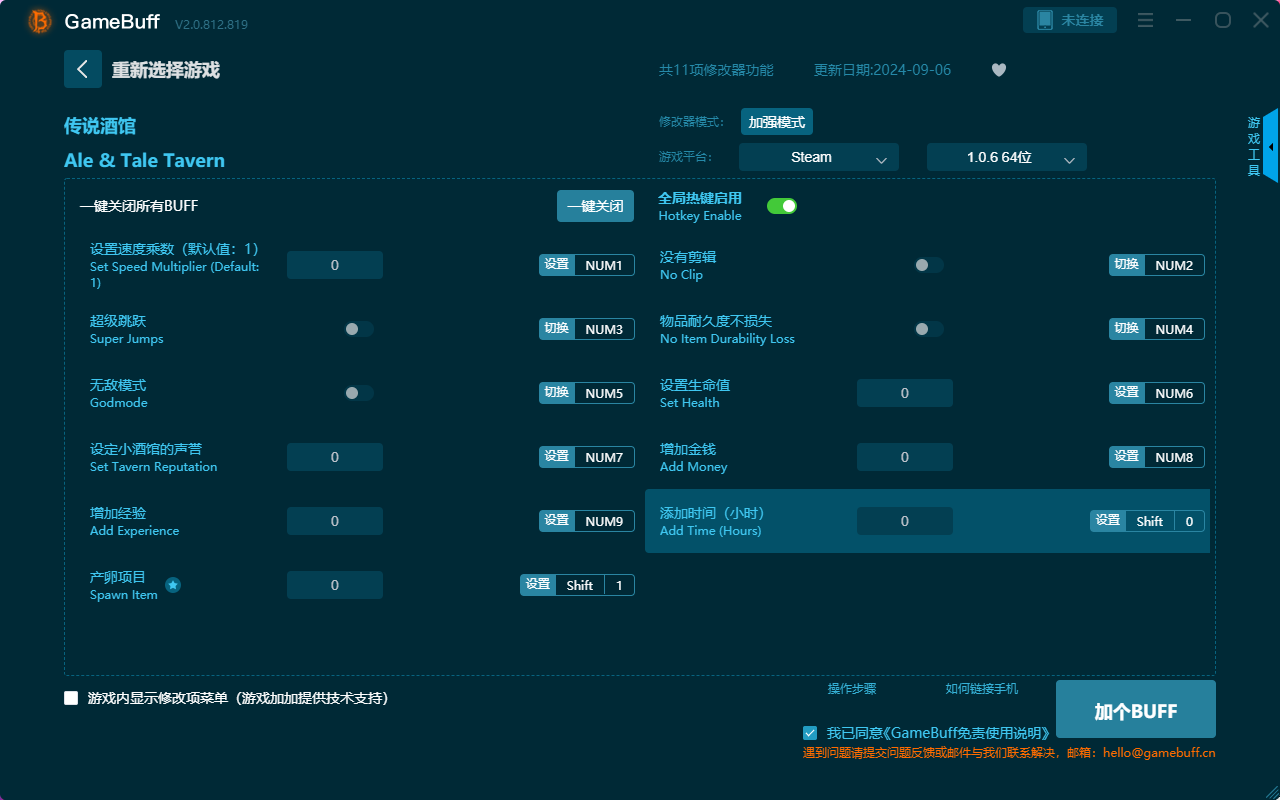Click the NUM2 hotkey box
Viewport: 1280px width, 800px height.
(x=1174, y=265)
